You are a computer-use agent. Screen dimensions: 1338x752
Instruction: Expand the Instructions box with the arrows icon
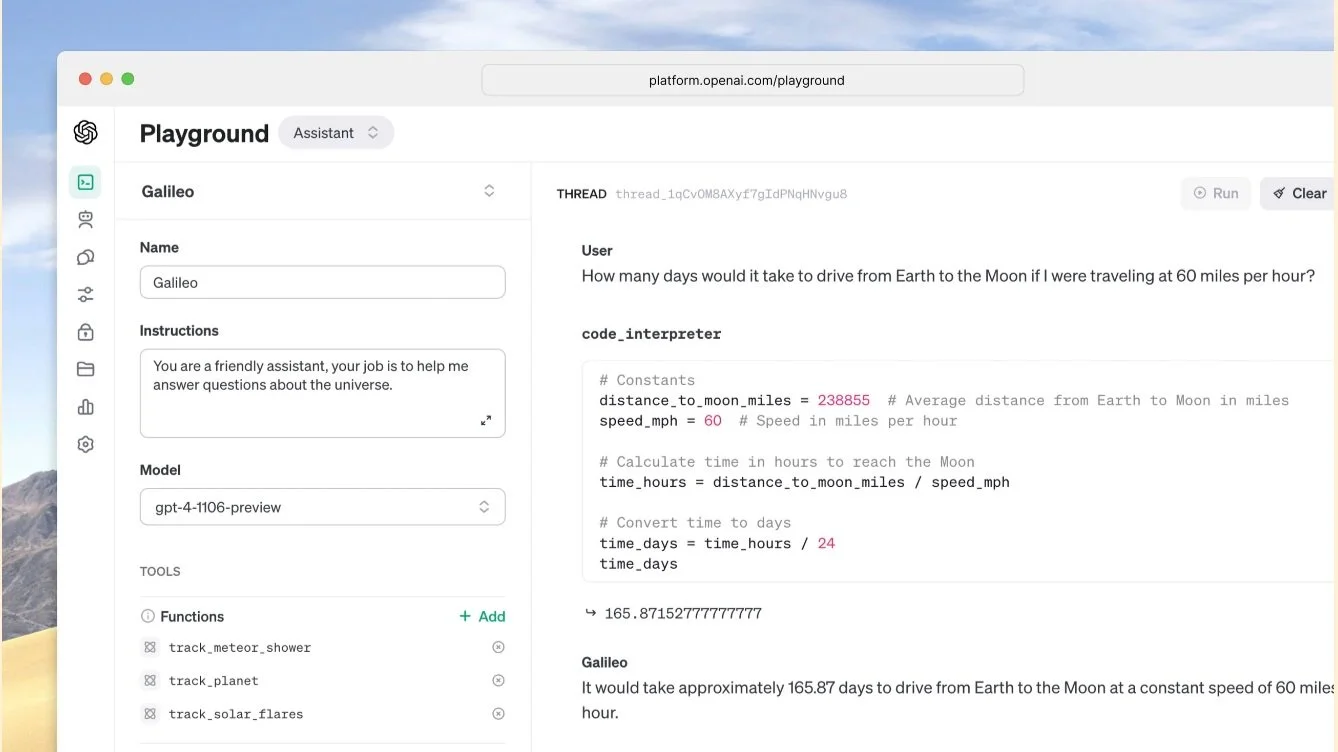click(x=486, y=421)
